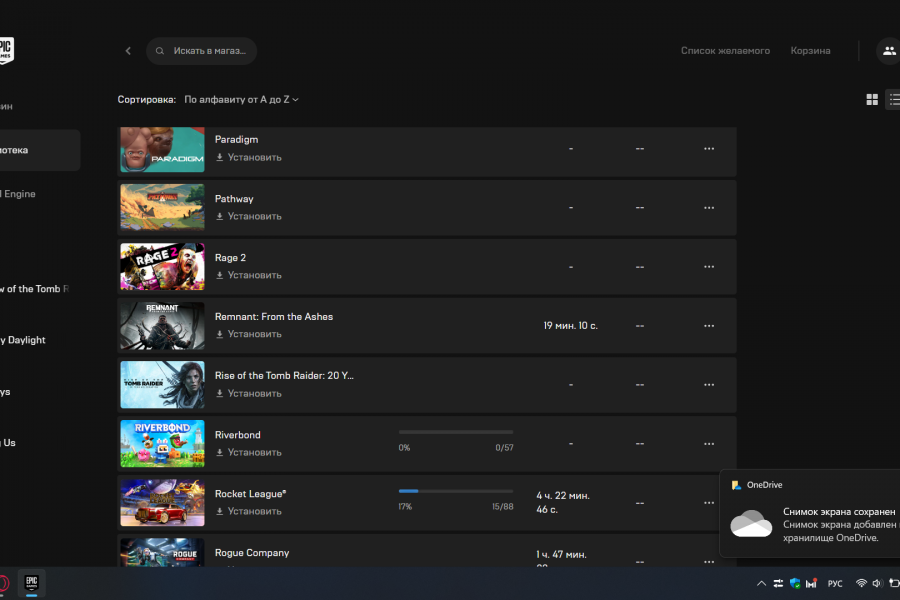Open the Rogue Company game thumbnail
900x600 pixels.
[162, 552]
